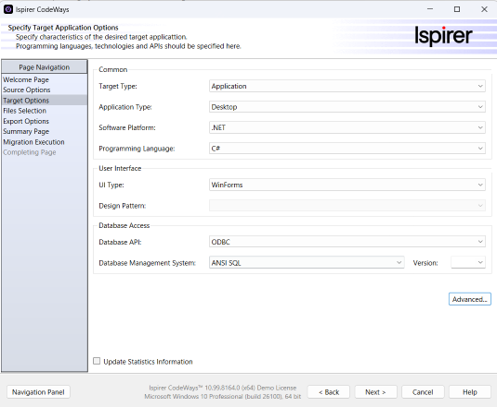Viewport: 497px width, 407px height.
Task: Click the Ispirer CodeWays app icon
Action: click(x=8, y=9)
